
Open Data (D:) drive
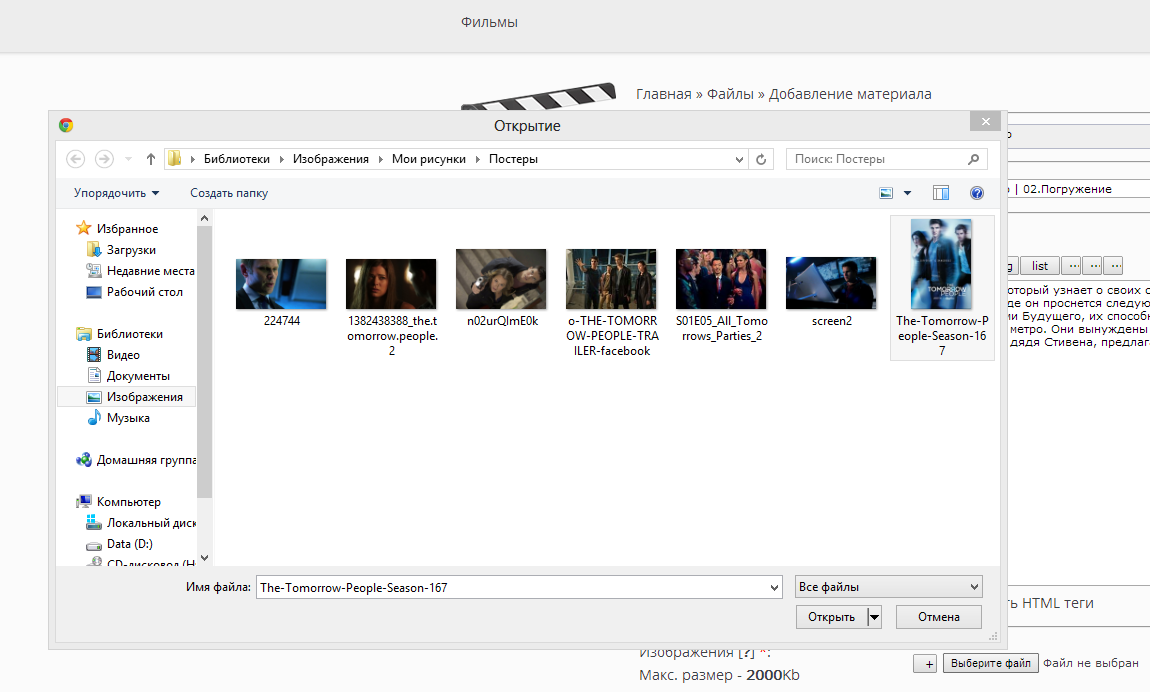click(130, 544)
